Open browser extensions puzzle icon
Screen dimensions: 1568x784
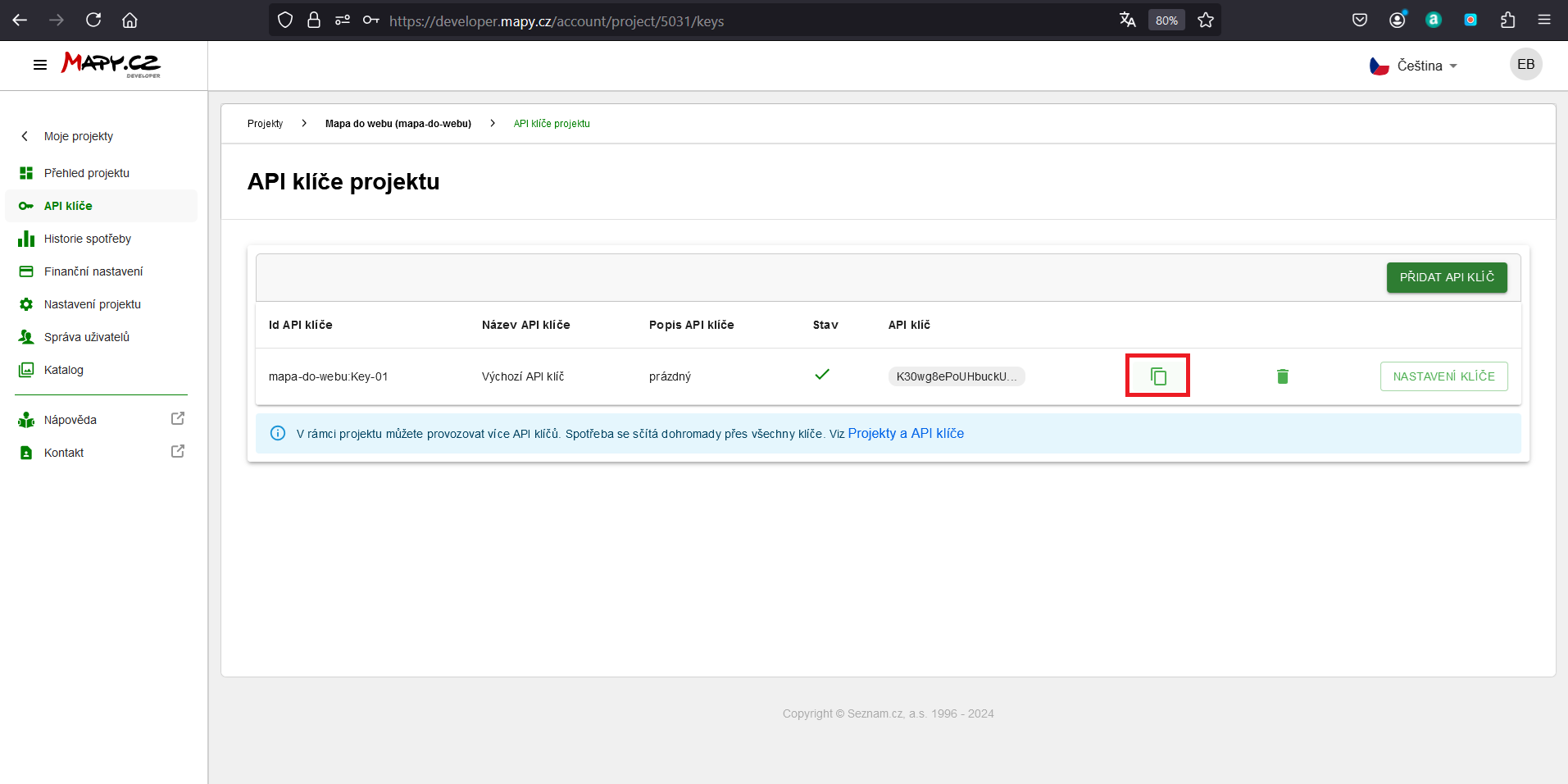[x=1507, y=21]
